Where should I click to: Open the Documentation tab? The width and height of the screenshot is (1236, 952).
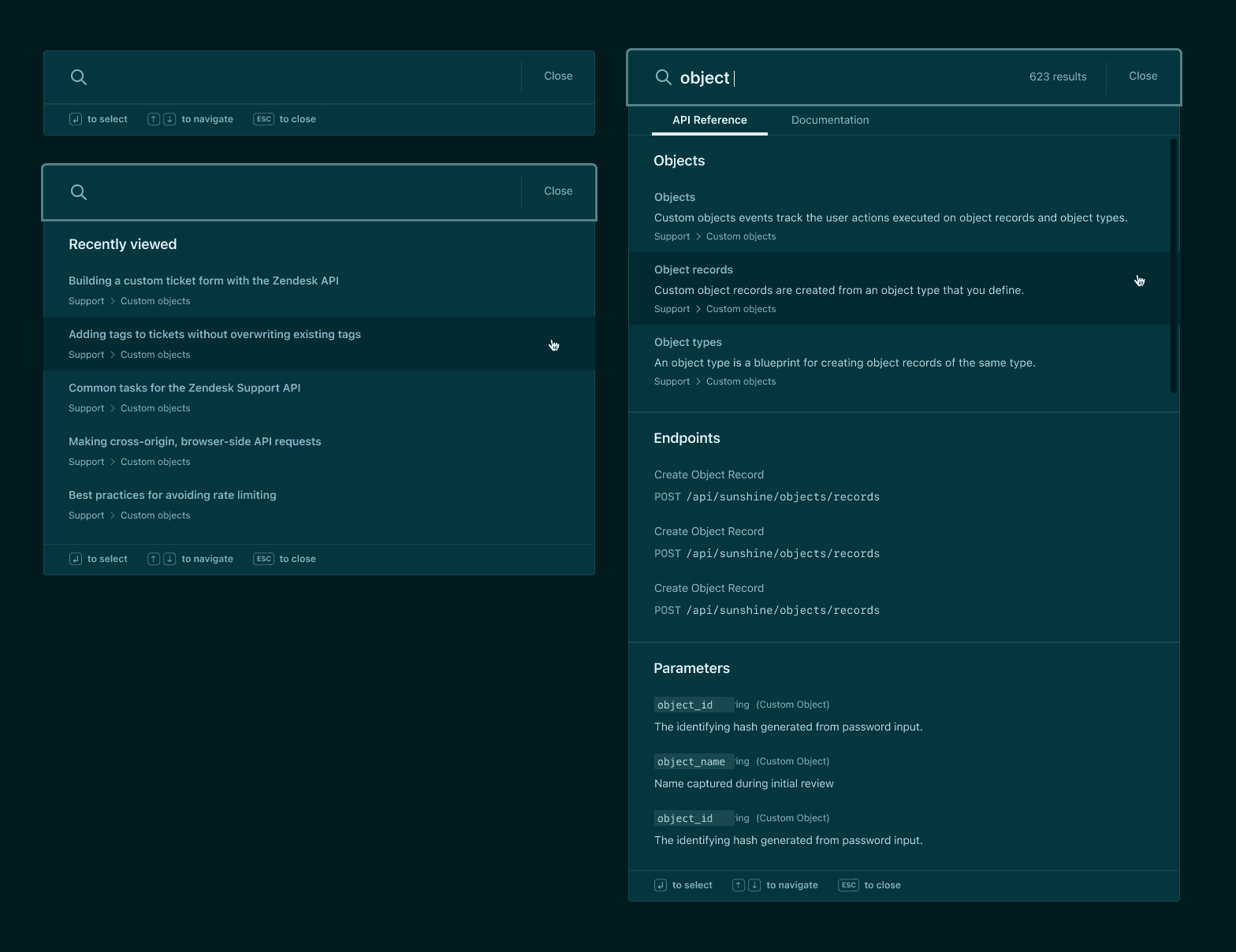click(830, 120)
